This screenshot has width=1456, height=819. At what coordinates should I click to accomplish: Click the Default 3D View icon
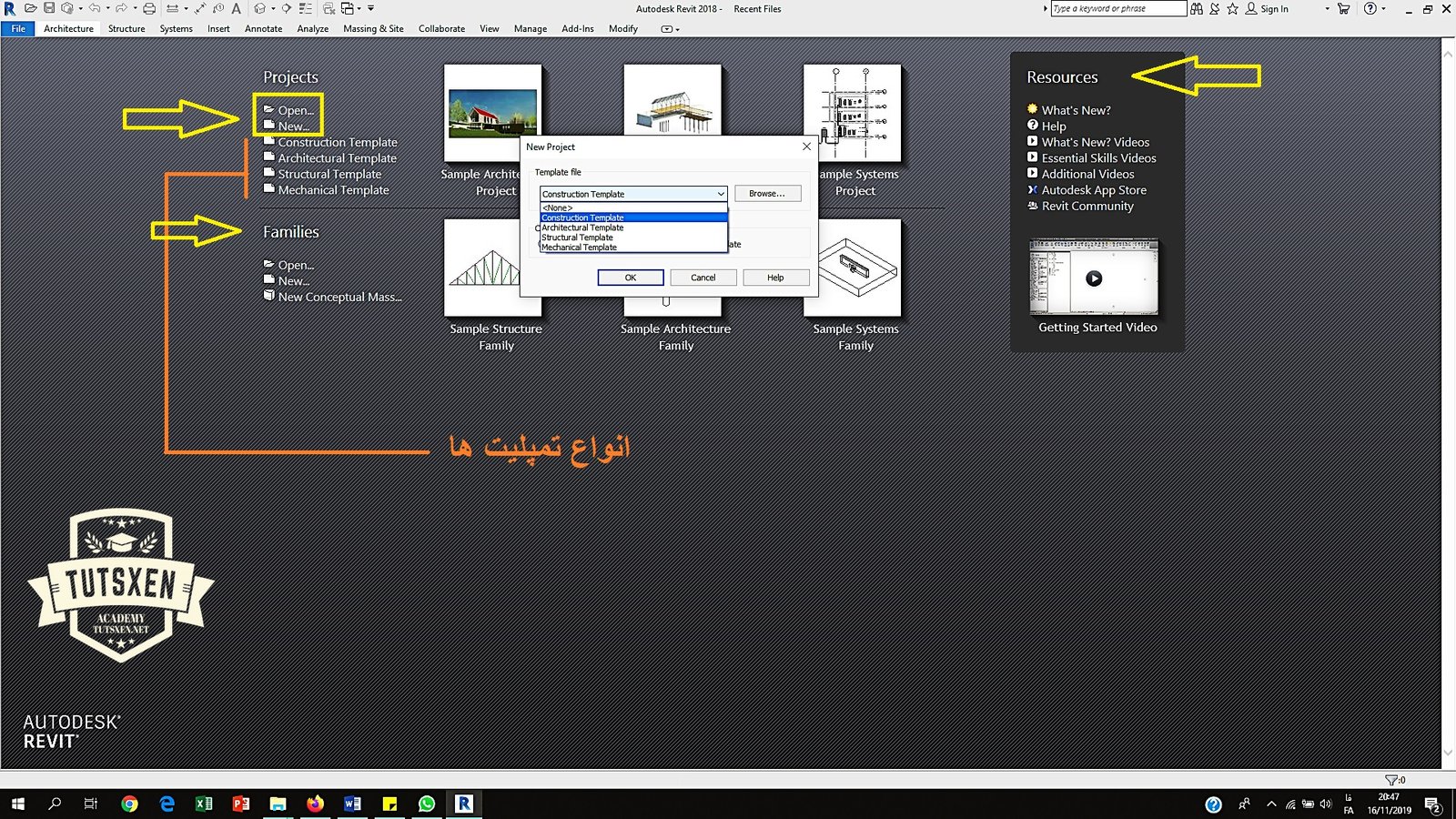click(259, 8)
